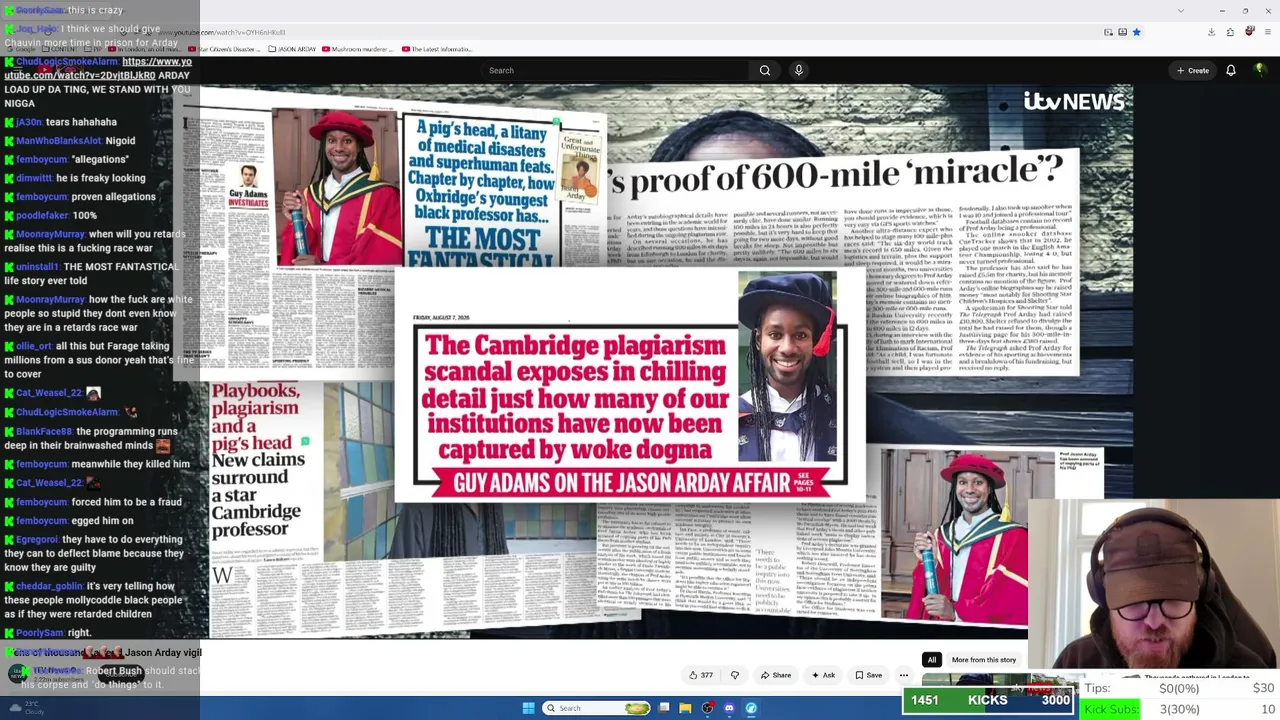
Task: Click chat username poodlefaker
Action: pos(42,215)
